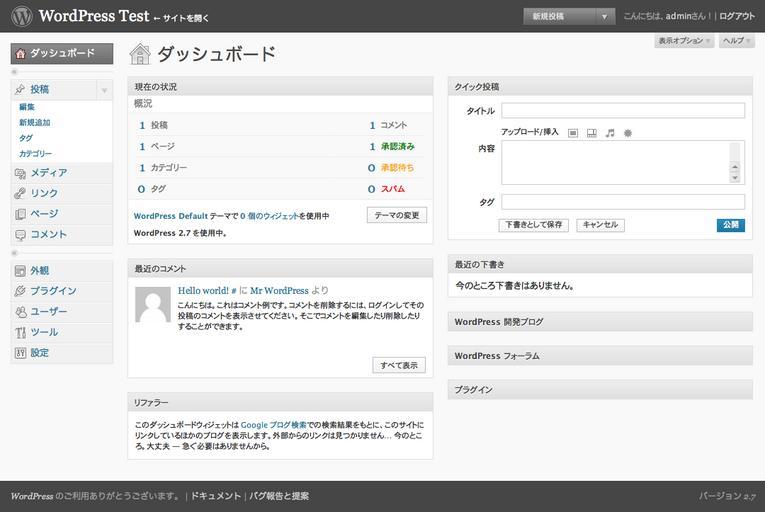Click the すべて表示 comments button
Screen dimensions: 765x512
click(x=399, y=365)
